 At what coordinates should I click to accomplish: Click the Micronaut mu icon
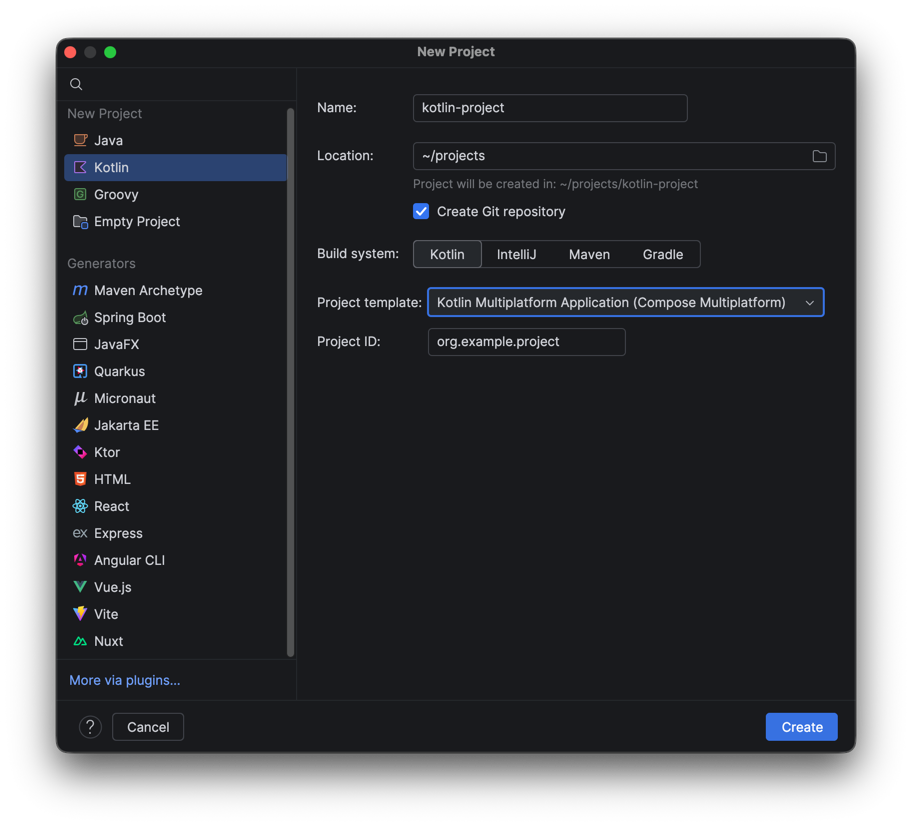[80, 398]
